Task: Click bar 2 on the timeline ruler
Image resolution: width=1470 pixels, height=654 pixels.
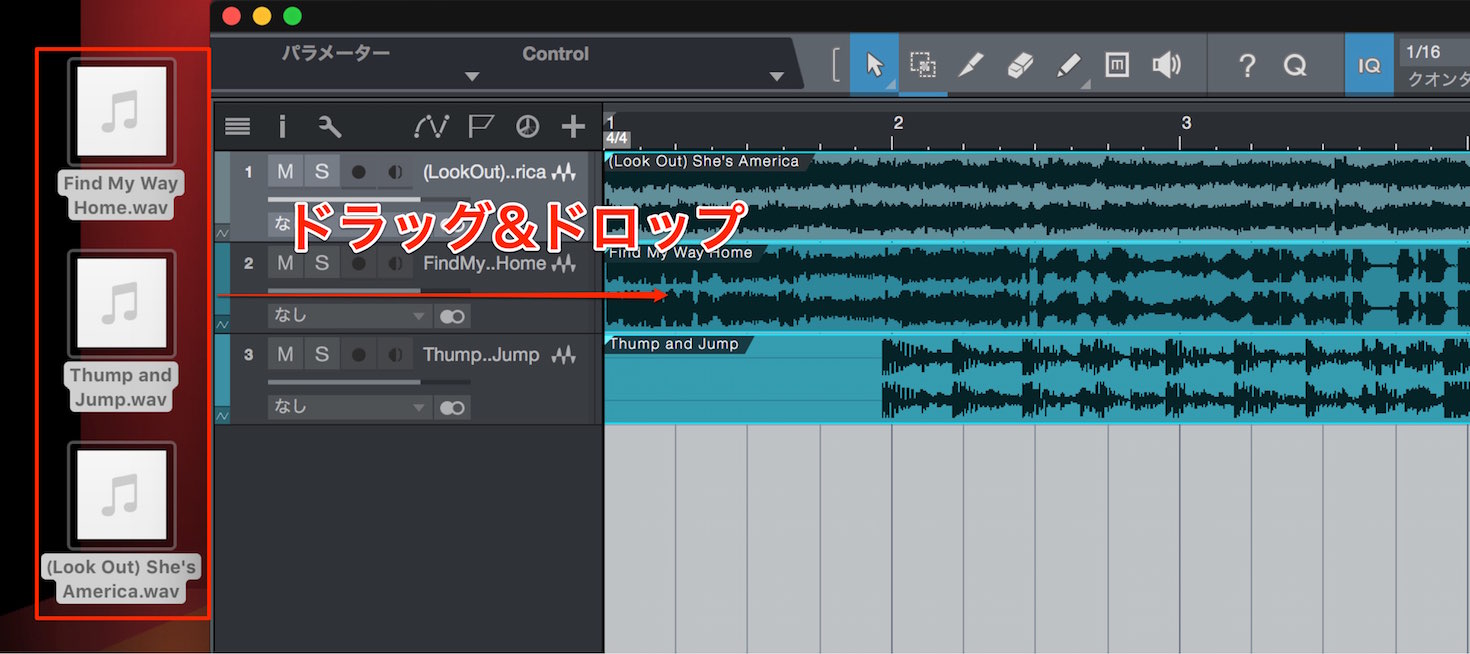Action: tap(898, 123)
